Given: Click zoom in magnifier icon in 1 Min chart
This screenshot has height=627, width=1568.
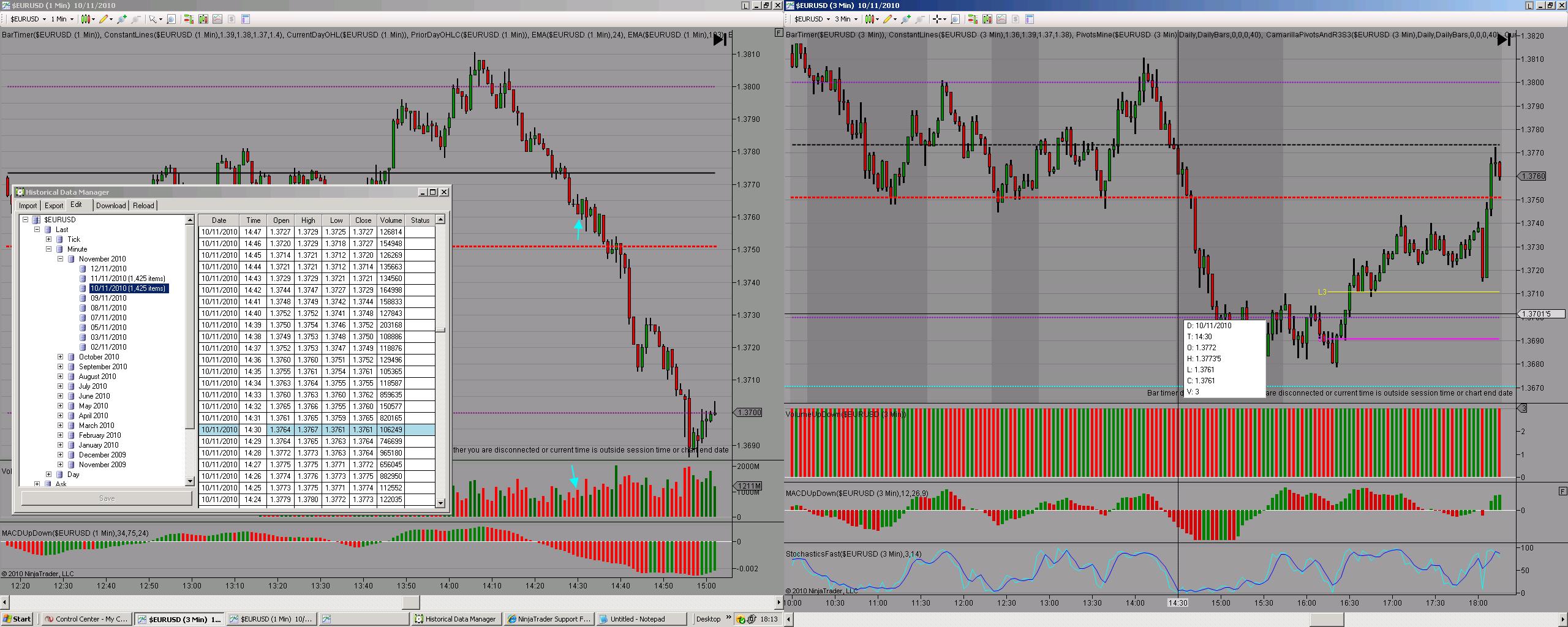Looking at the screenshot, I should pyautogui.click(x=122, y=20).
